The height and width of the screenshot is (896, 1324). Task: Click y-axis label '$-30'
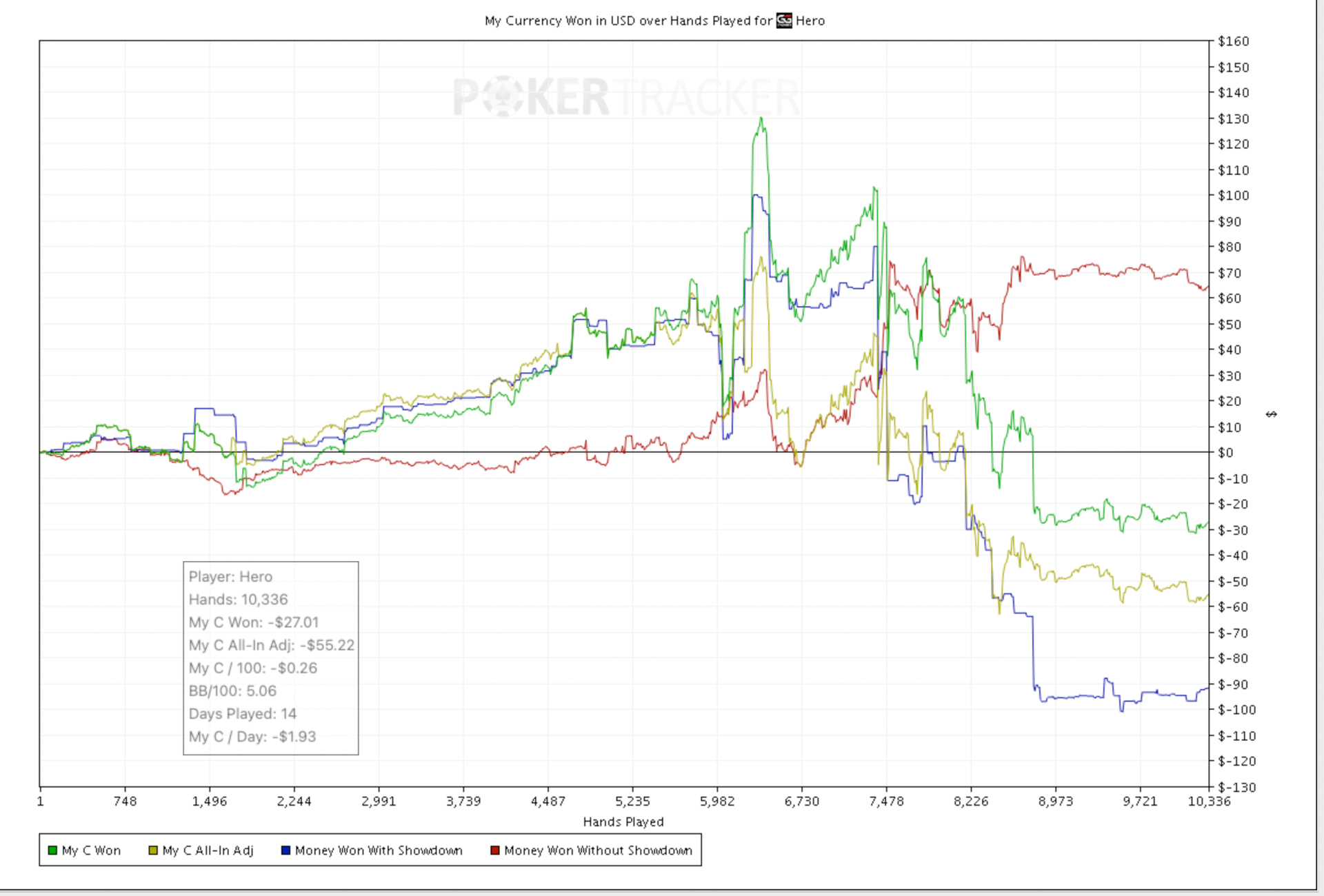[x=1233, y=530]
